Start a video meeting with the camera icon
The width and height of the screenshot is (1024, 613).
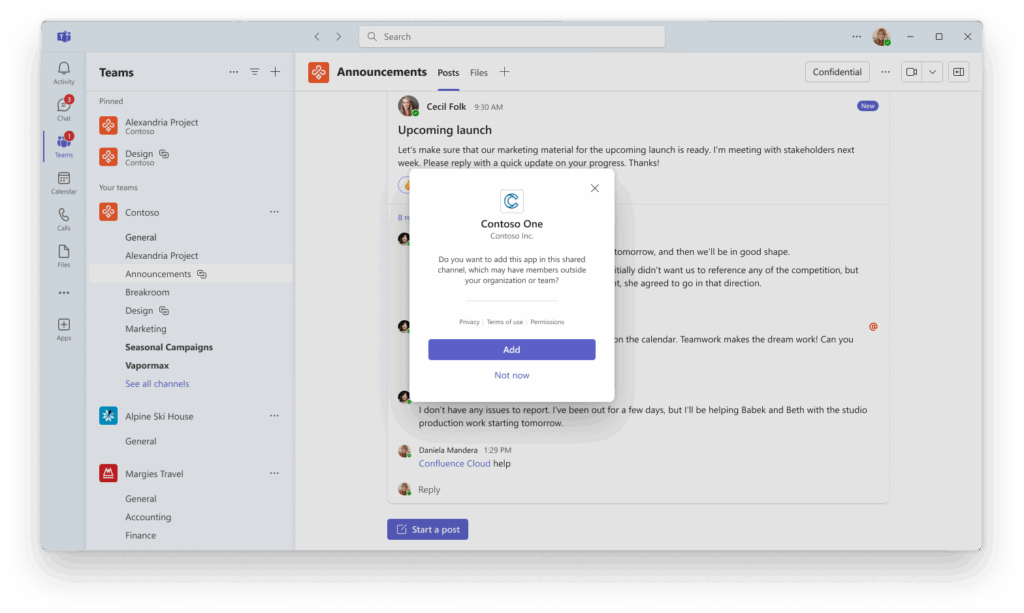[911, 72]
